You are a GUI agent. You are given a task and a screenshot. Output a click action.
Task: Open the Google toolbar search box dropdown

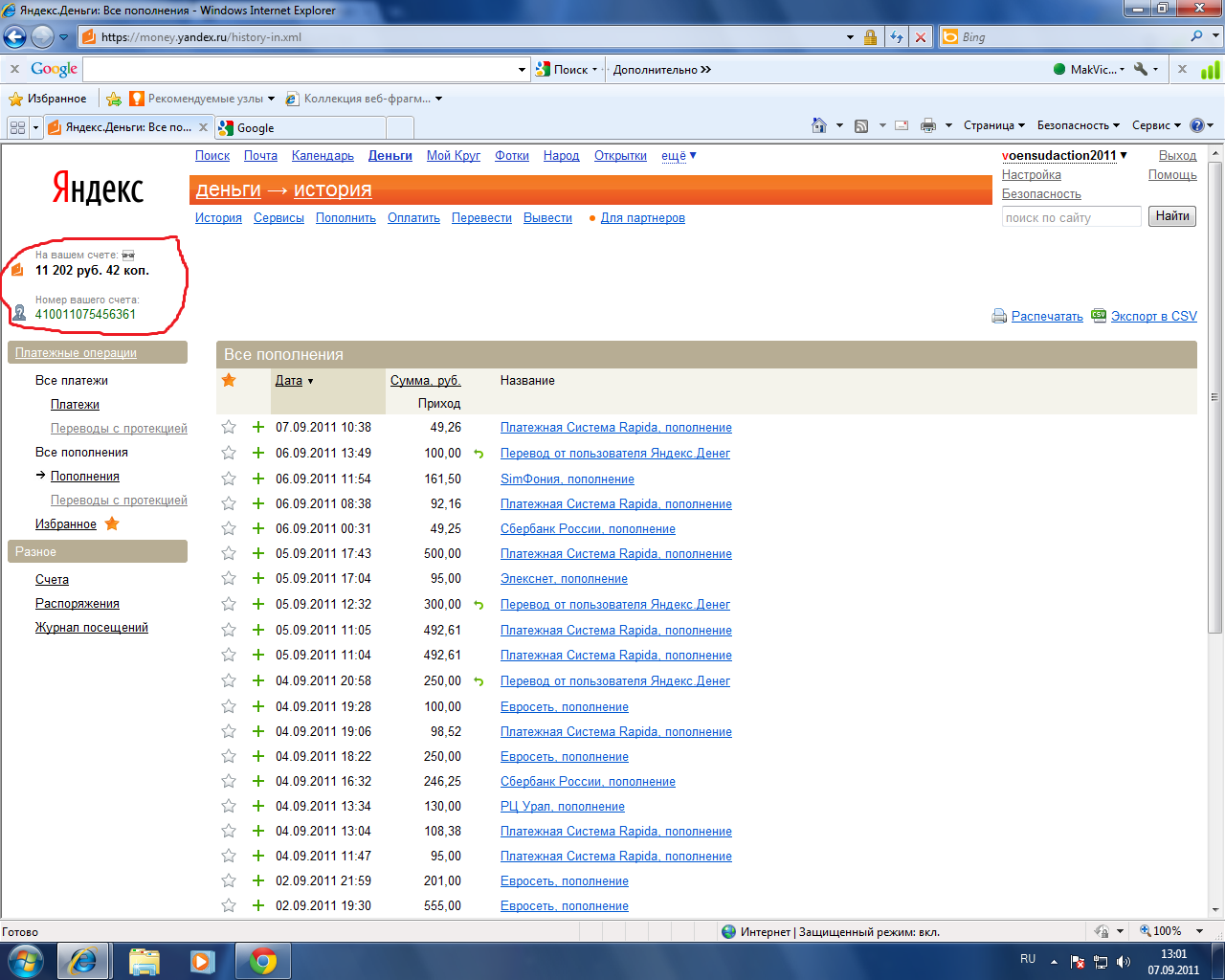coord(522,70)
